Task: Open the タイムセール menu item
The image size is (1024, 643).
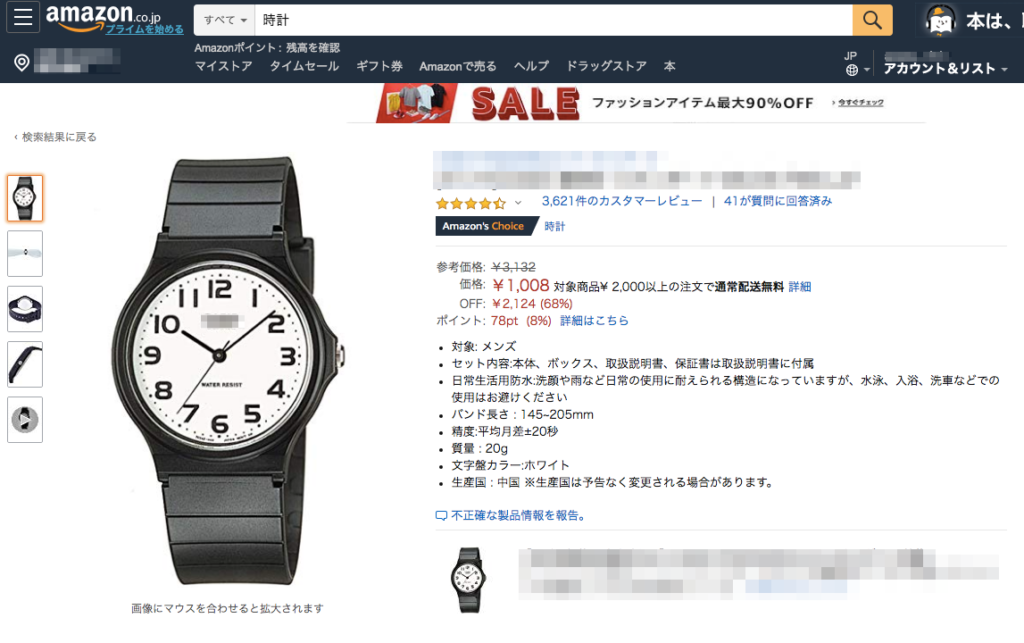Action: click(x=304, y=66)
